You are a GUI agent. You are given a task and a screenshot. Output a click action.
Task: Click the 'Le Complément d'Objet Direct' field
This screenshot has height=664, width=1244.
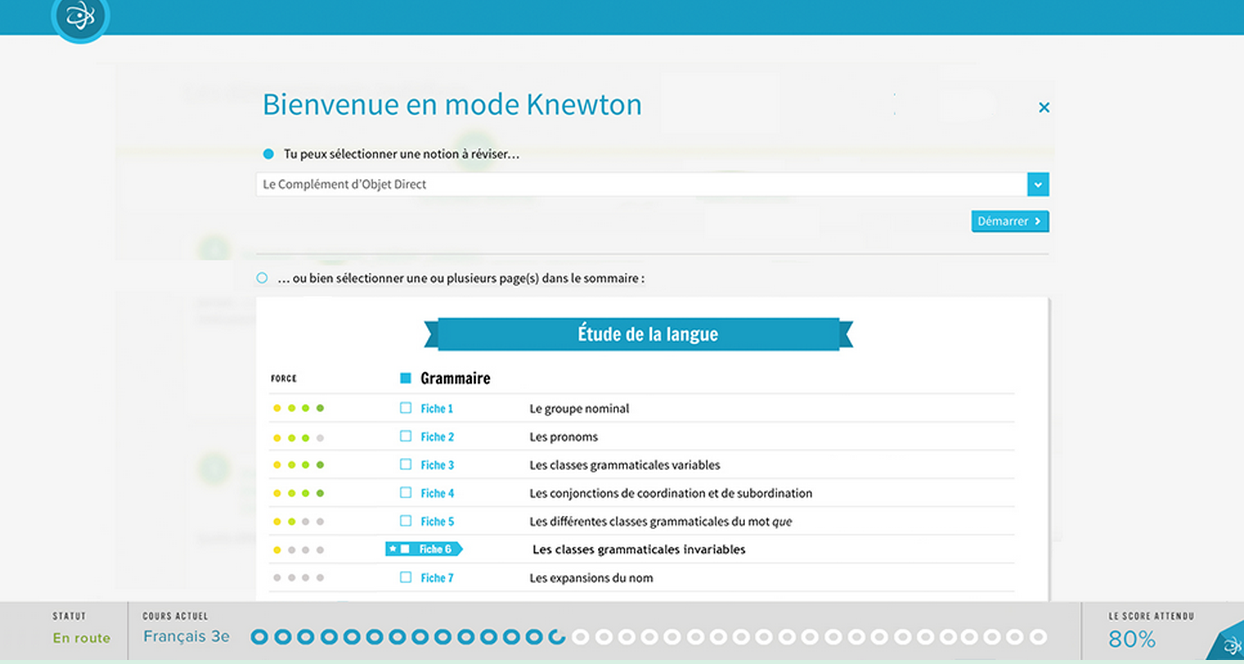[x=641, y=184]
